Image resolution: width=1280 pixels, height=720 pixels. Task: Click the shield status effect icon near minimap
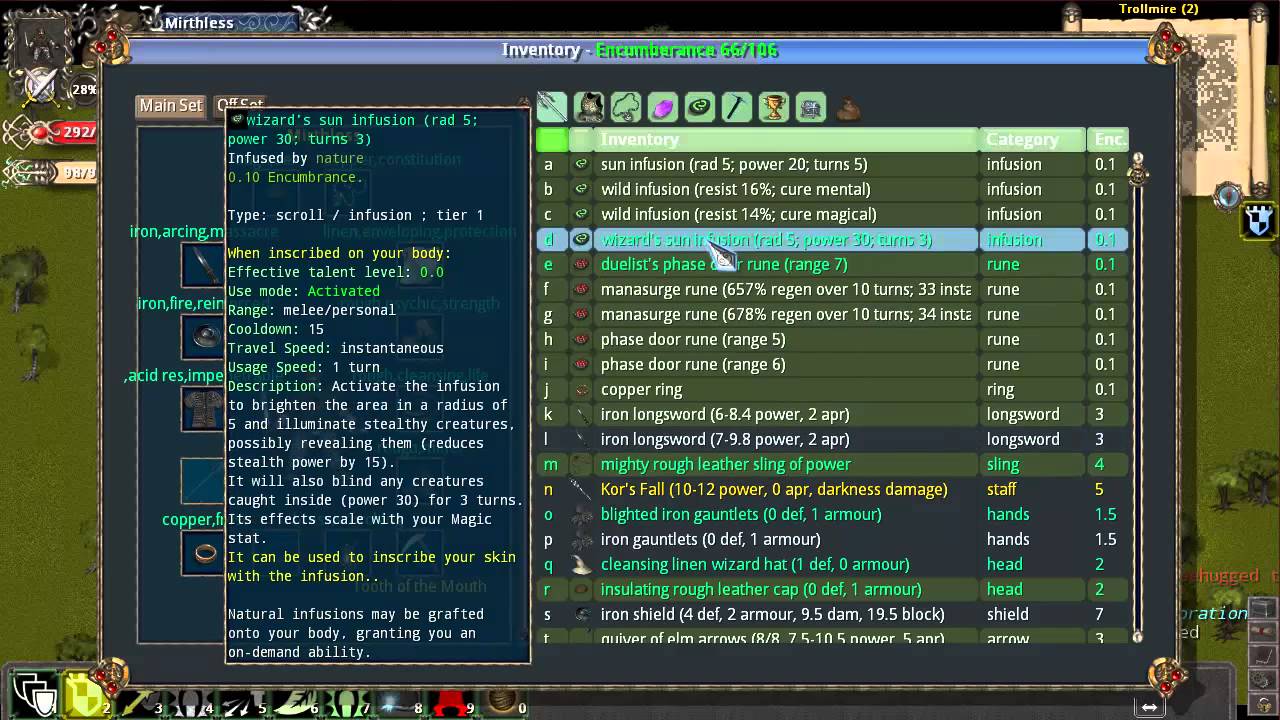(x=1259, y=221)
